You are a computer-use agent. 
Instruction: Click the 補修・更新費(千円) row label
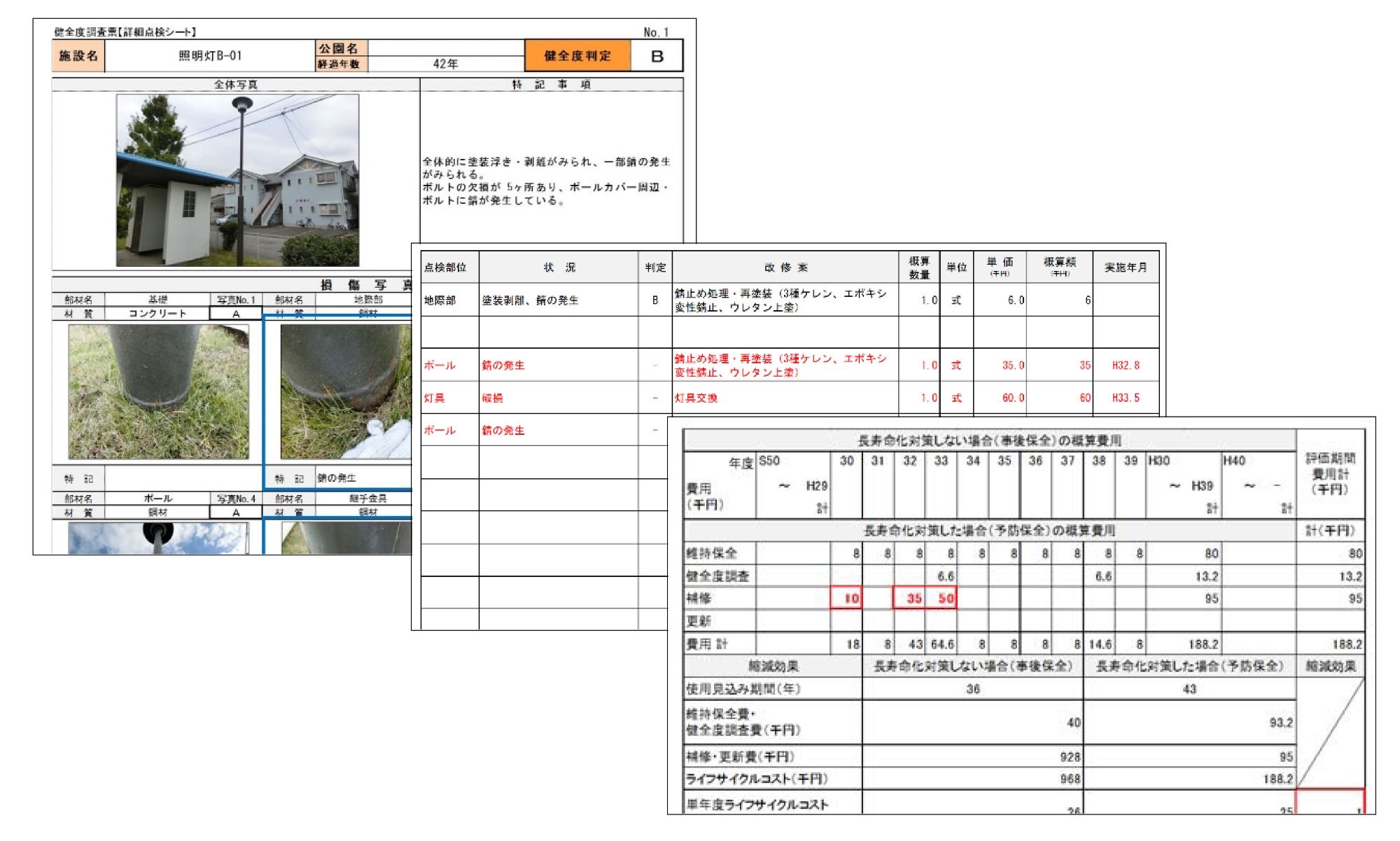[x=773, y=756]
